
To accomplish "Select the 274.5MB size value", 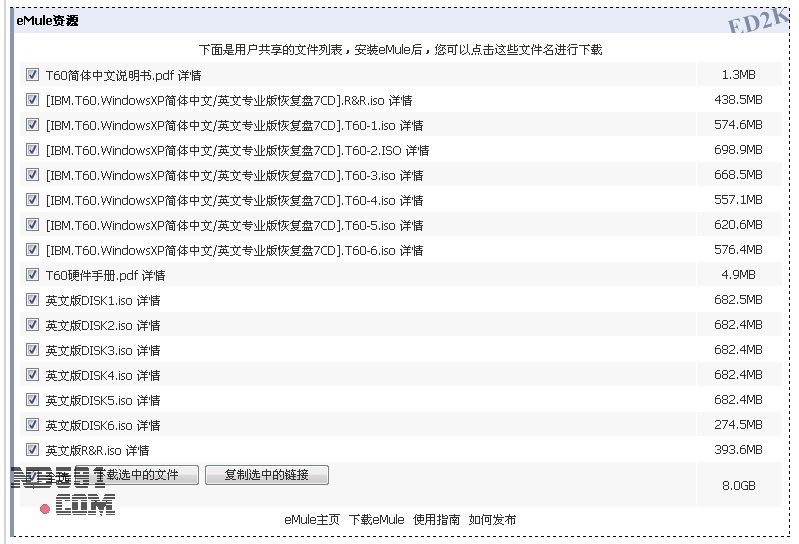I will [x=738, y=424].
